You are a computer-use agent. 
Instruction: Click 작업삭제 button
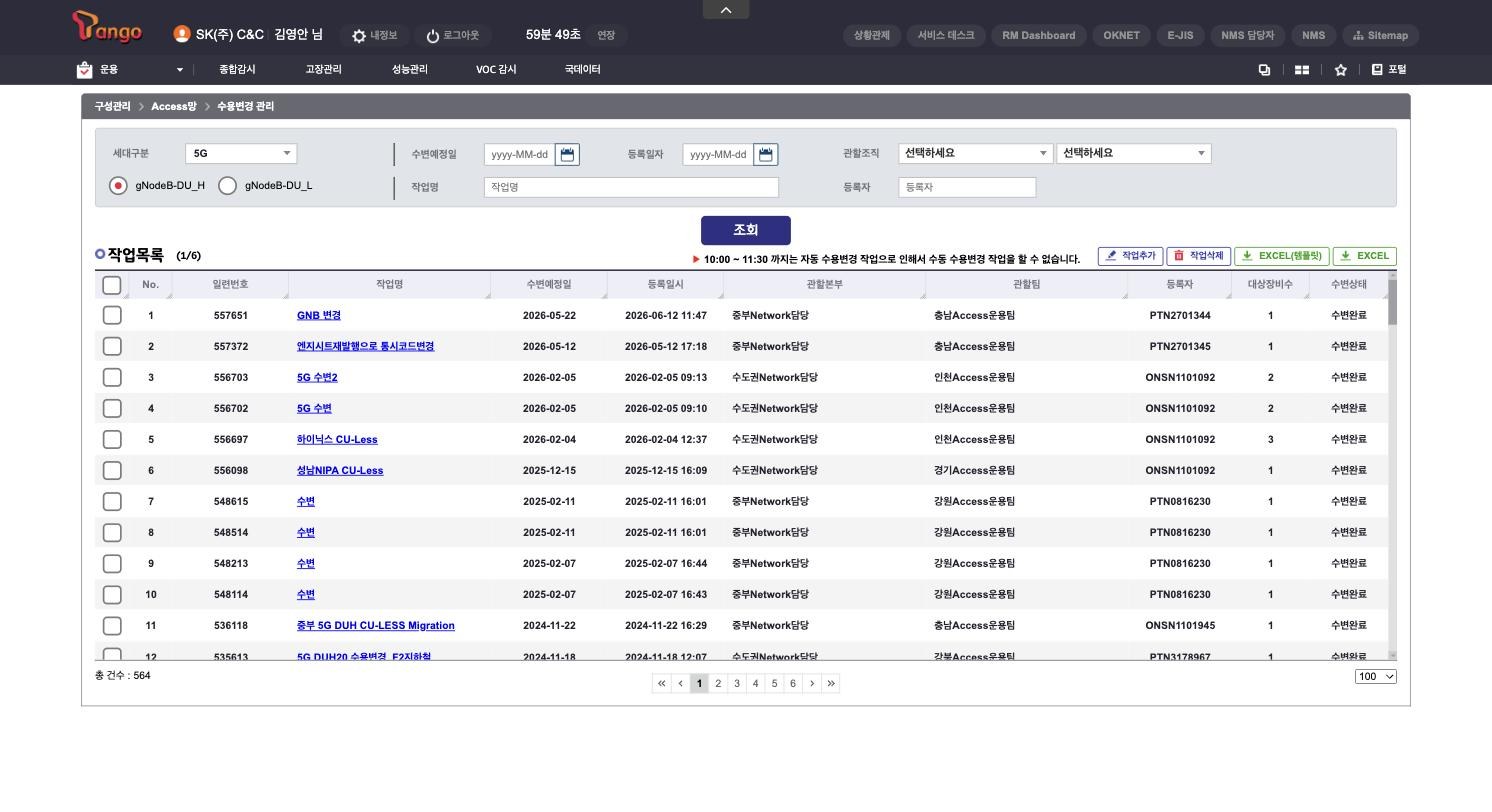1198,256
